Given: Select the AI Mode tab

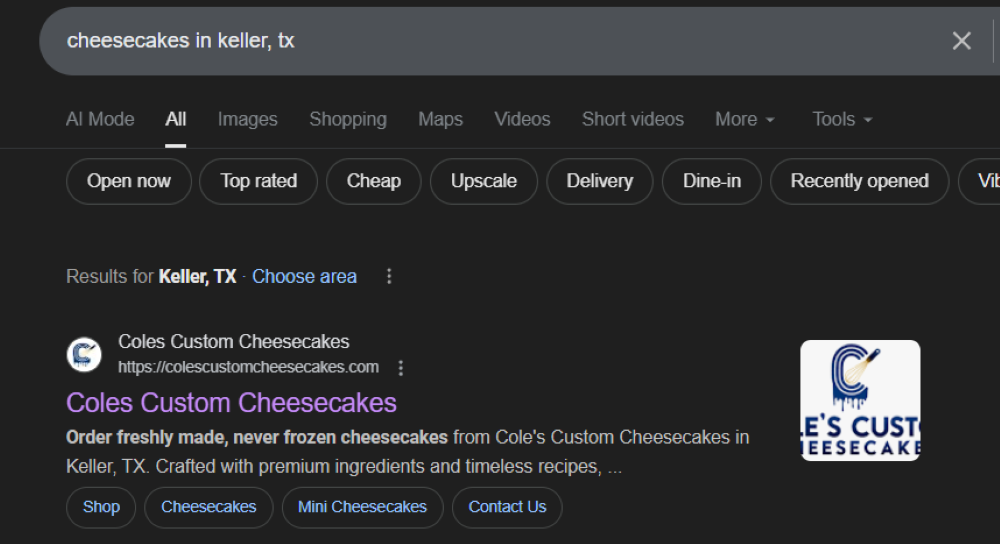Looking at the screenshot, I should tap(100, 119).
